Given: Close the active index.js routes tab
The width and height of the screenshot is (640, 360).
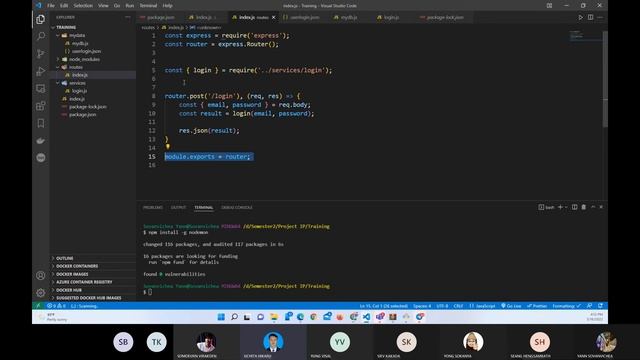Looking at the screenshot, I should 273,17.
